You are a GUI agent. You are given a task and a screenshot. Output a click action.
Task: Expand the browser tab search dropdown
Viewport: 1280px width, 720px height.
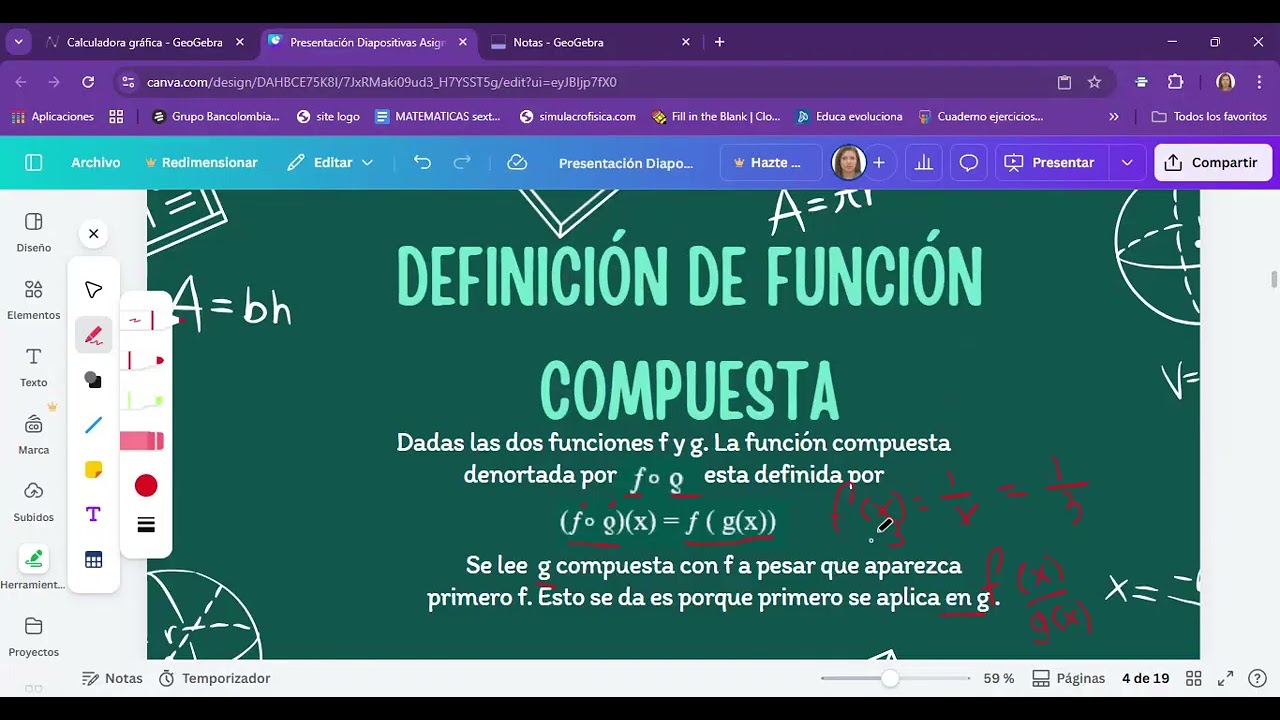click(18, 42)
